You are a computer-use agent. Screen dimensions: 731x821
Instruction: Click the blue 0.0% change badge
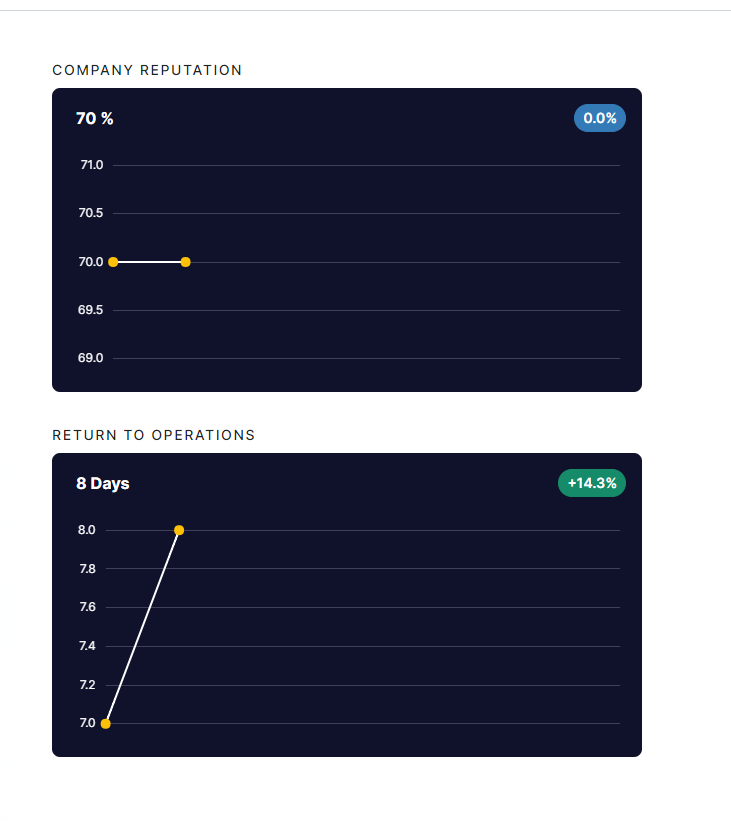click(x=600, y=118)
